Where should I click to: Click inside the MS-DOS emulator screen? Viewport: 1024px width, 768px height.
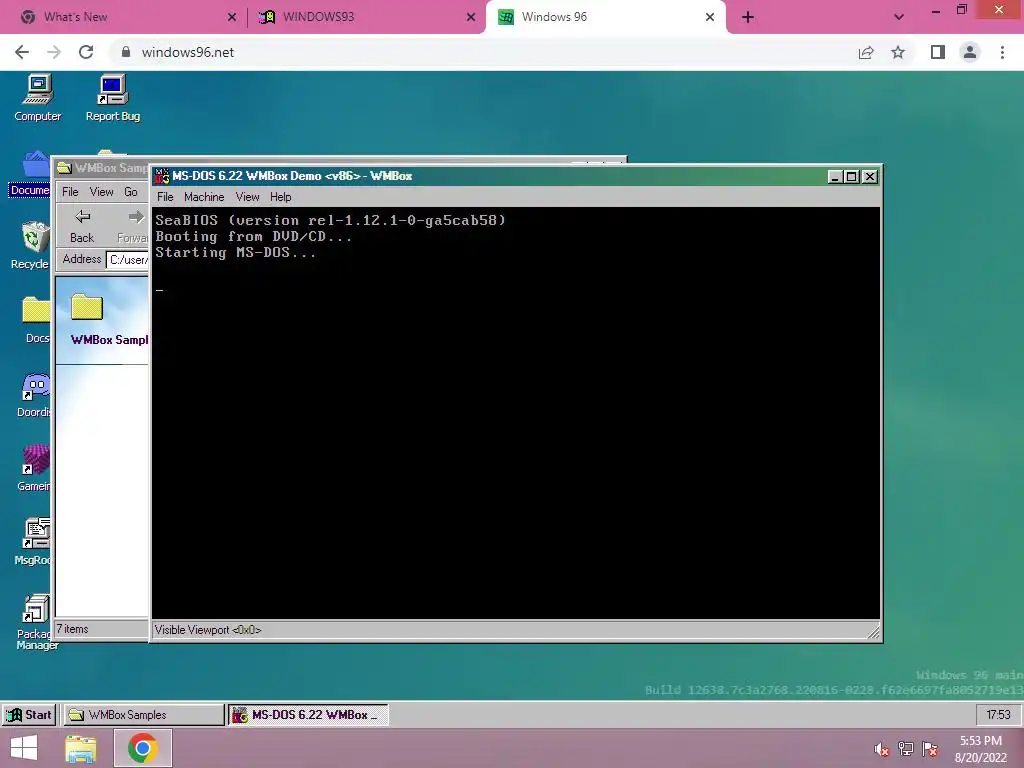tap(516, 413)
